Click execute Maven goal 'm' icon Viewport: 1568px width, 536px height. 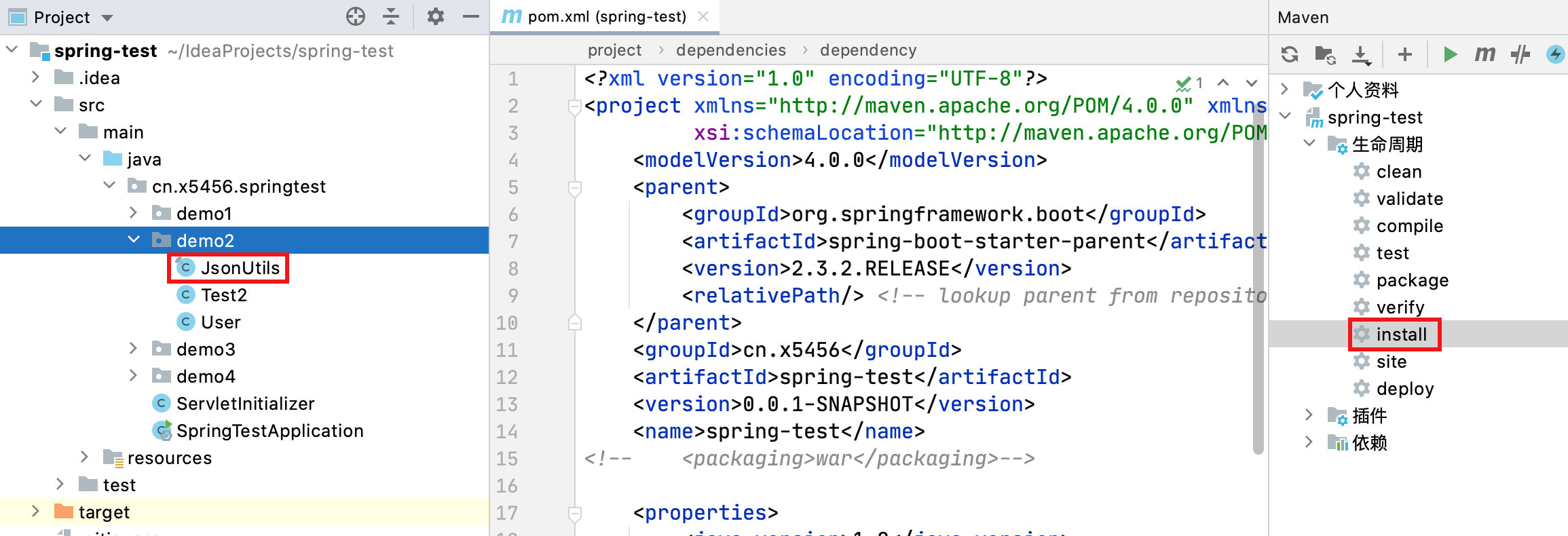(1485, 54)
